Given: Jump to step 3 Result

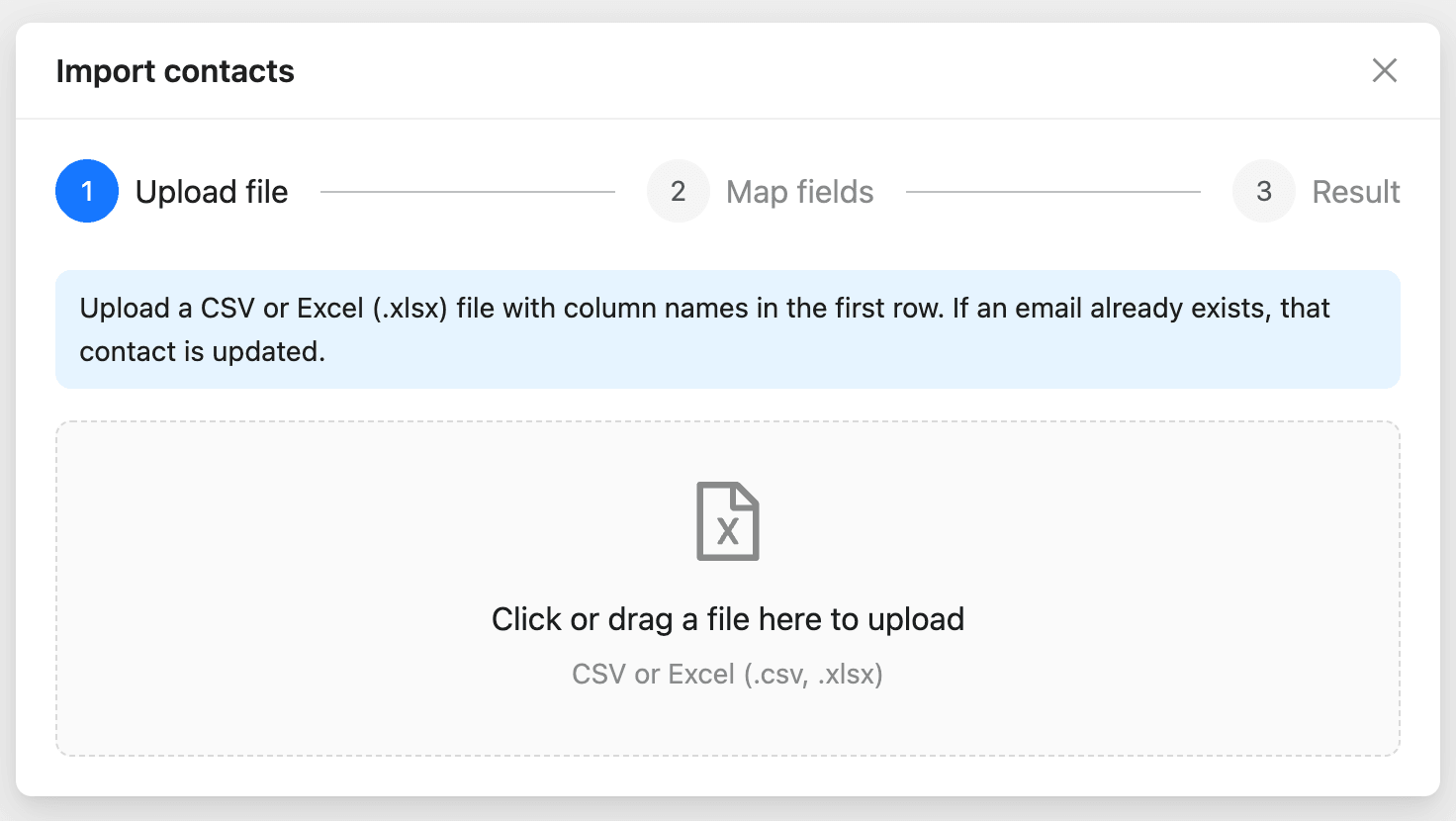Looking at the screenshot, I should click(x=1317, y=191).
